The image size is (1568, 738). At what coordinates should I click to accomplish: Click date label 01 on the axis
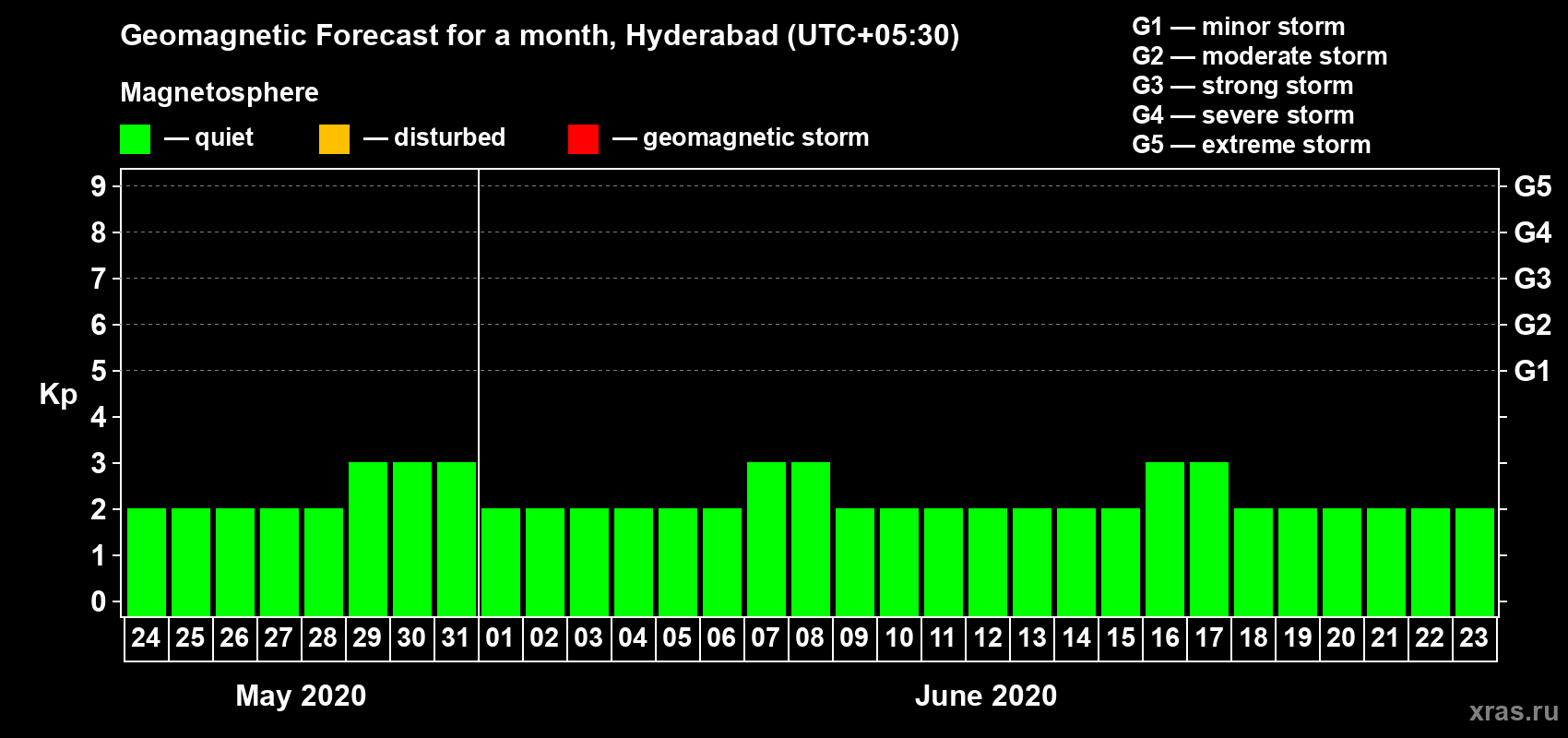pos(500,638)
